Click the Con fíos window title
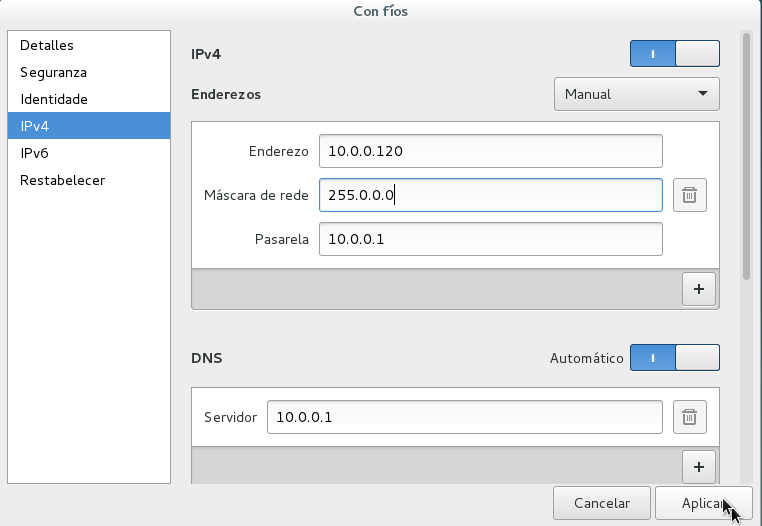This screenshot has height=526, width=762. pyautogui.click(x=381, y=11)
